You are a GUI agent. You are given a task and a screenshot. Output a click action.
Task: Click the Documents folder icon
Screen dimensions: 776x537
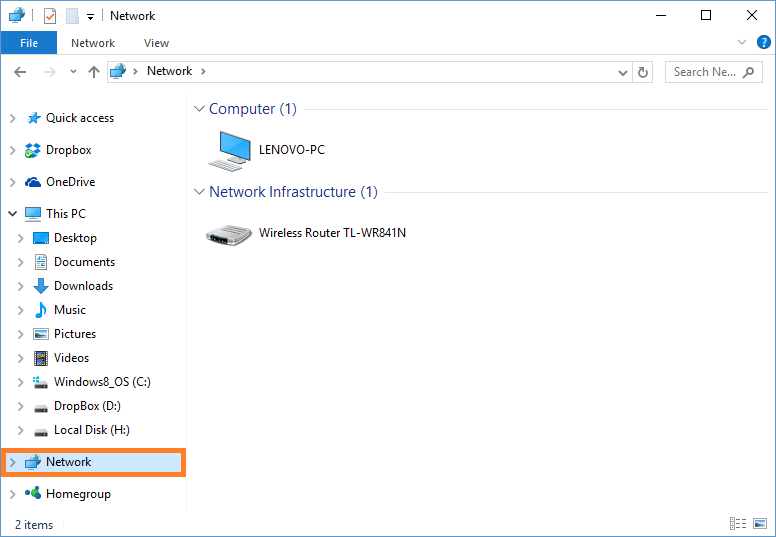click(x=41, y=262)
